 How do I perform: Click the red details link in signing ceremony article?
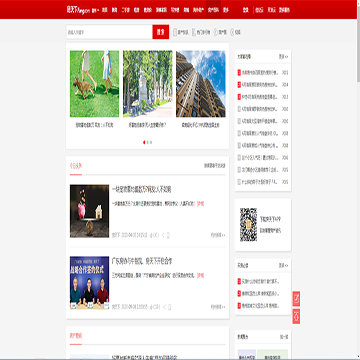200,275
